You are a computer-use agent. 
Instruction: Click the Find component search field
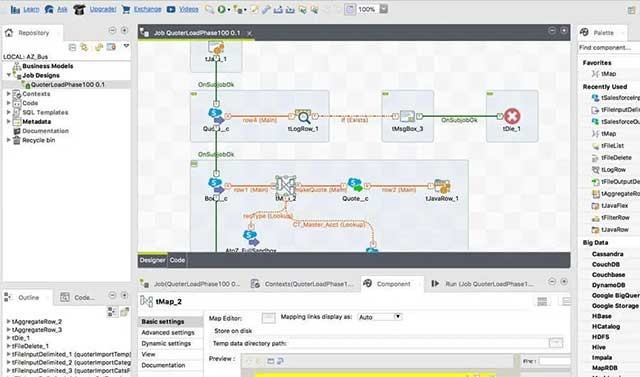pos(609,48)
